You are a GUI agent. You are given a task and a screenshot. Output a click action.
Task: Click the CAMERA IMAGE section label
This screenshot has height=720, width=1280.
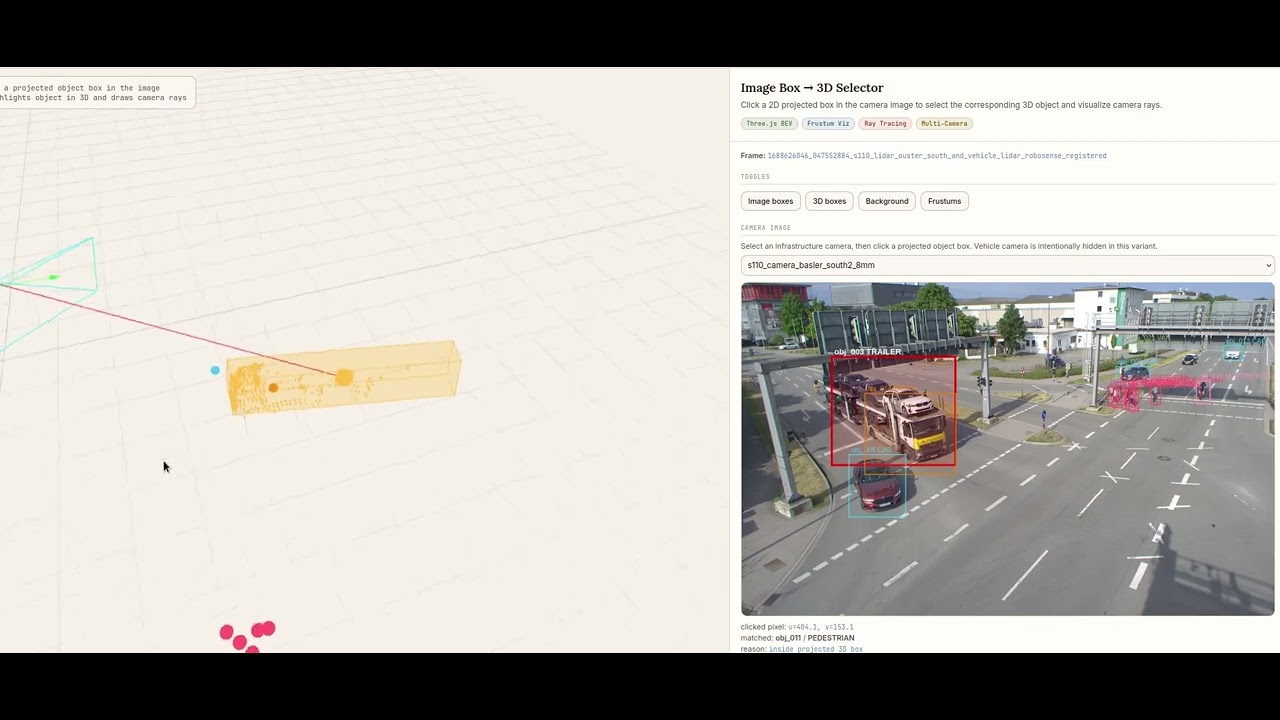(766, 228)
